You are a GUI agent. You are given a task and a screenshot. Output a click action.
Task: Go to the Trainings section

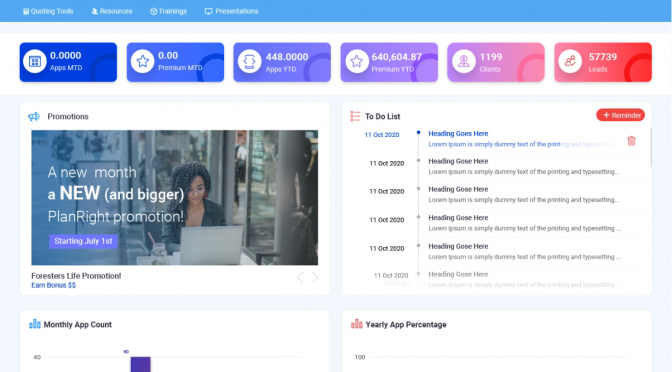tap(168, 11)
